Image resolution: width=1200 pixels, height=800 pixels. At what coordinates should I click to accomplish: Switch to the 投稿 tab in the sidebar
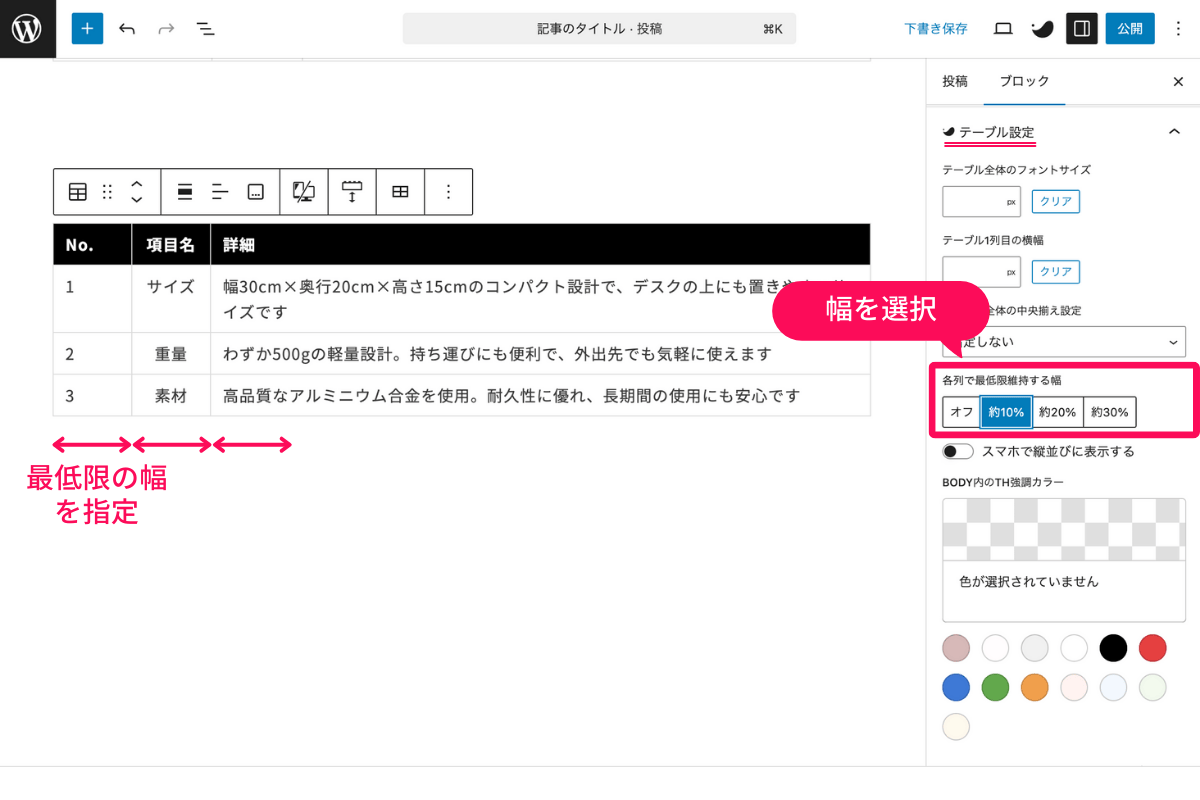955,81
